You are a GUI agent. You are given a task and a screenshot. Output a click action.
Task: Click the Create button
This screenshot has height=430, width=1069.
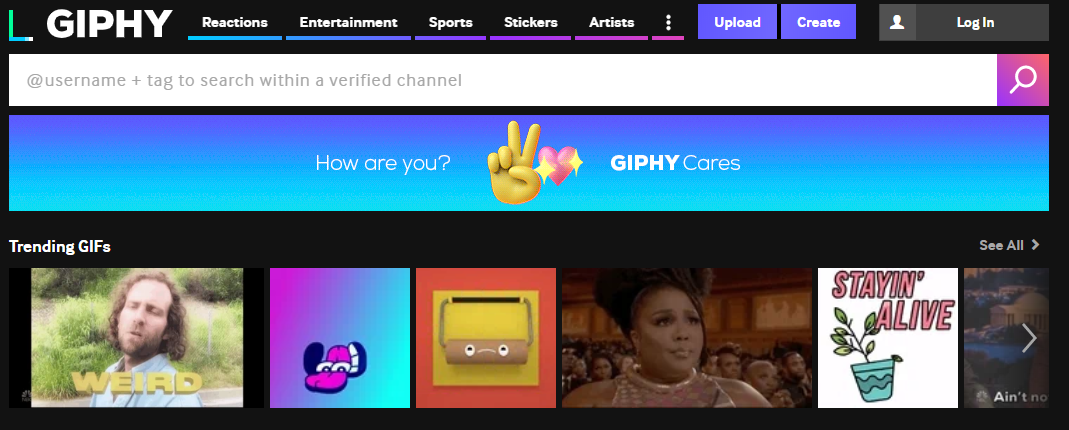pos(818,22)
